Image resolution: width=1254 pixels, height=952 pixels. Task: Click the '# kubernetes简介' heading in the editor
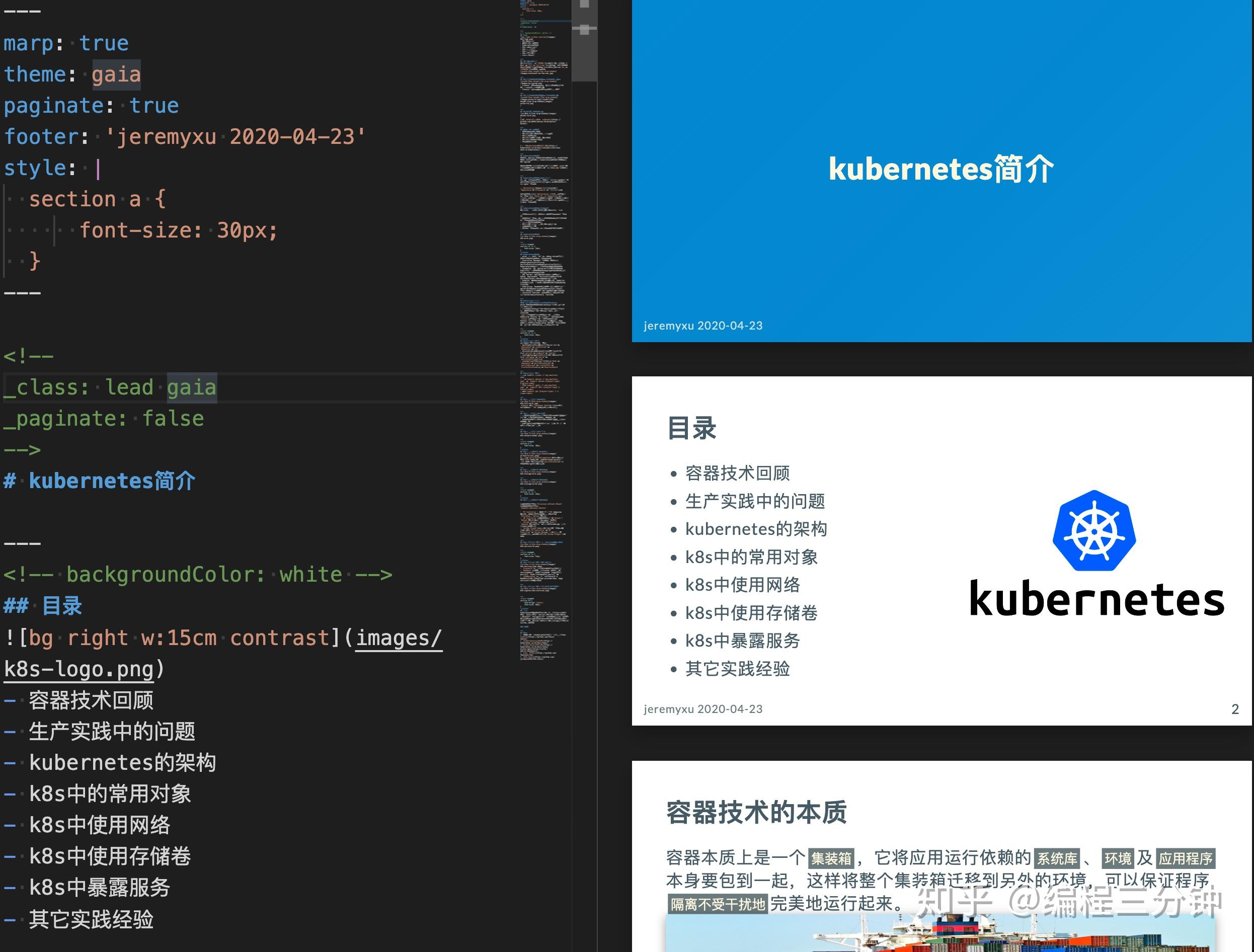tap(100, 481)
